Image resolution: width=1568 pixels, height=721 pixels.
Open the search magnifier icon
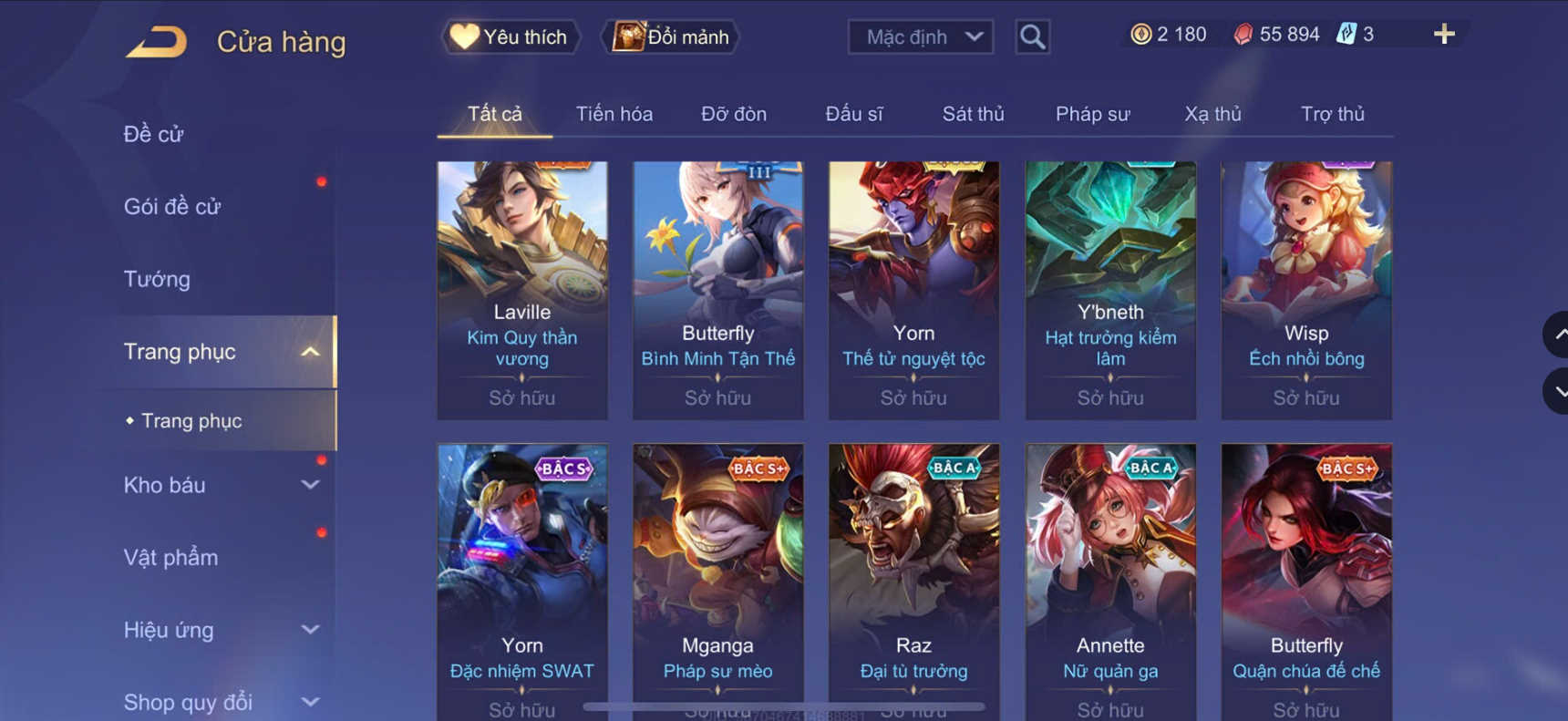click(x=1032, y=37)
